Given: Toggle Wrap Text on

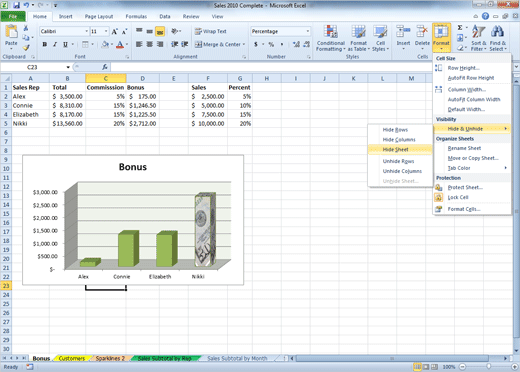Looking at the screenshot, I should click(x=211, y=31).
